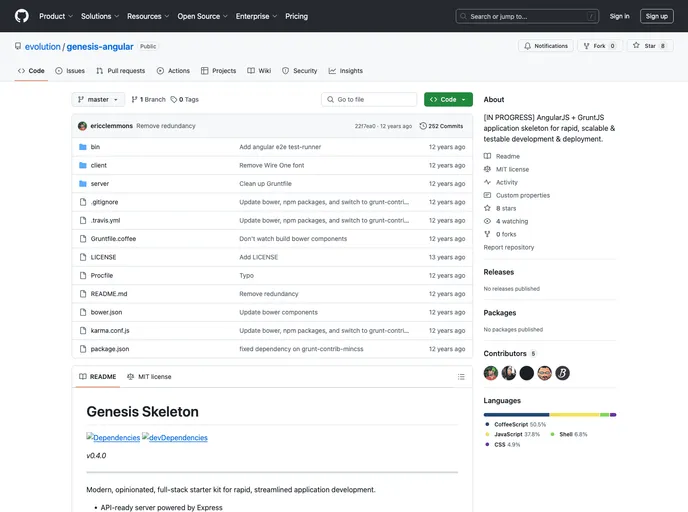This screenshot has width=688, height=512.
Task: Open the Open Source dropdown
Action: point(202,16)
